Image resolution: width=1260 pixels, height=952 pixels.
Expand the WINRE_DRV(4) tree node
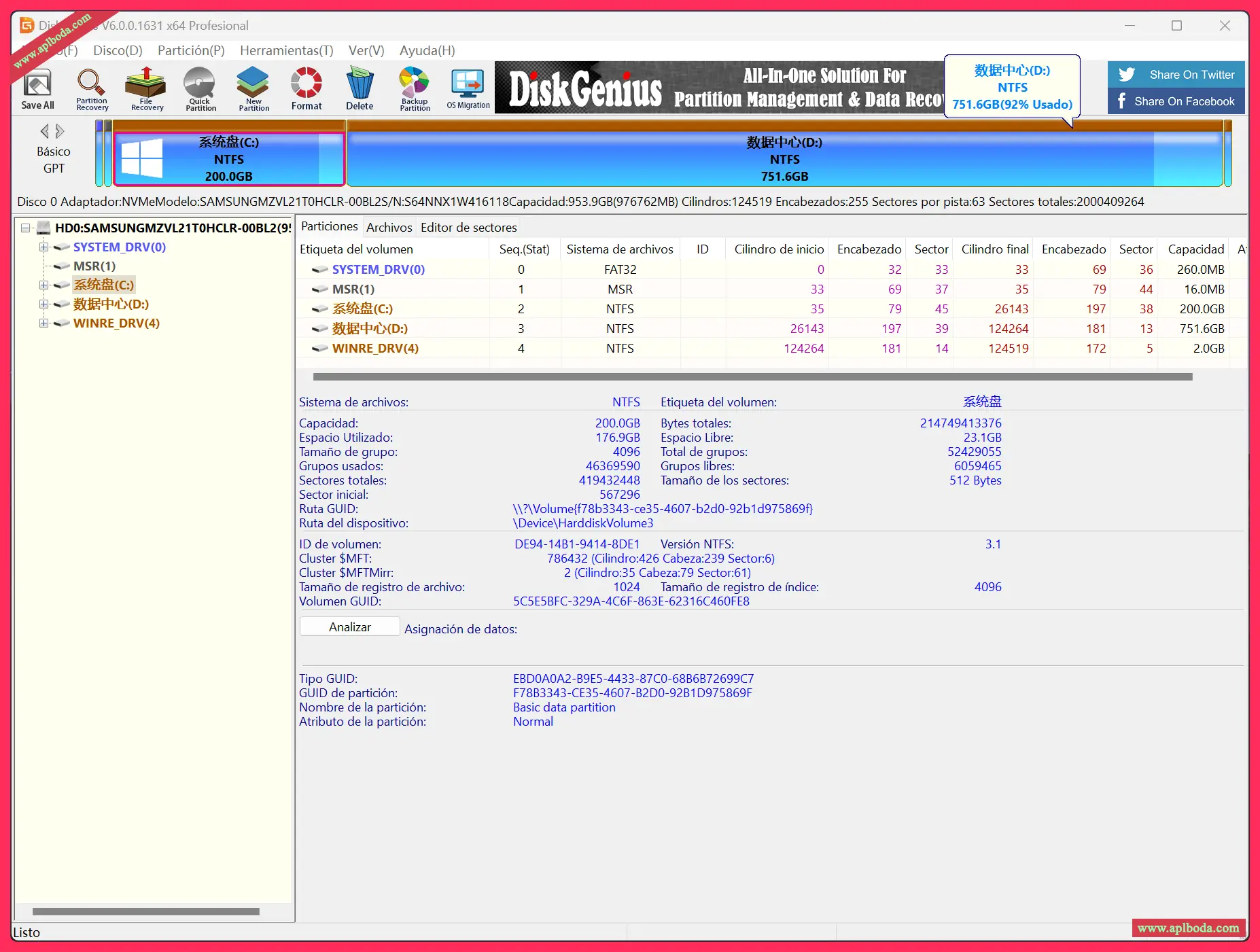pos(44,323)
